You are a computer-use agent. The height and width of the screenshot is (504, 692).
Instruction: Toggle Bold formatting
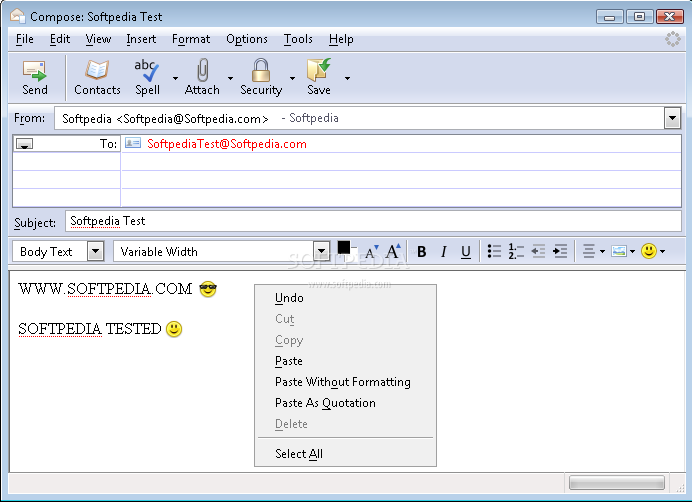(x=422, y=252)
